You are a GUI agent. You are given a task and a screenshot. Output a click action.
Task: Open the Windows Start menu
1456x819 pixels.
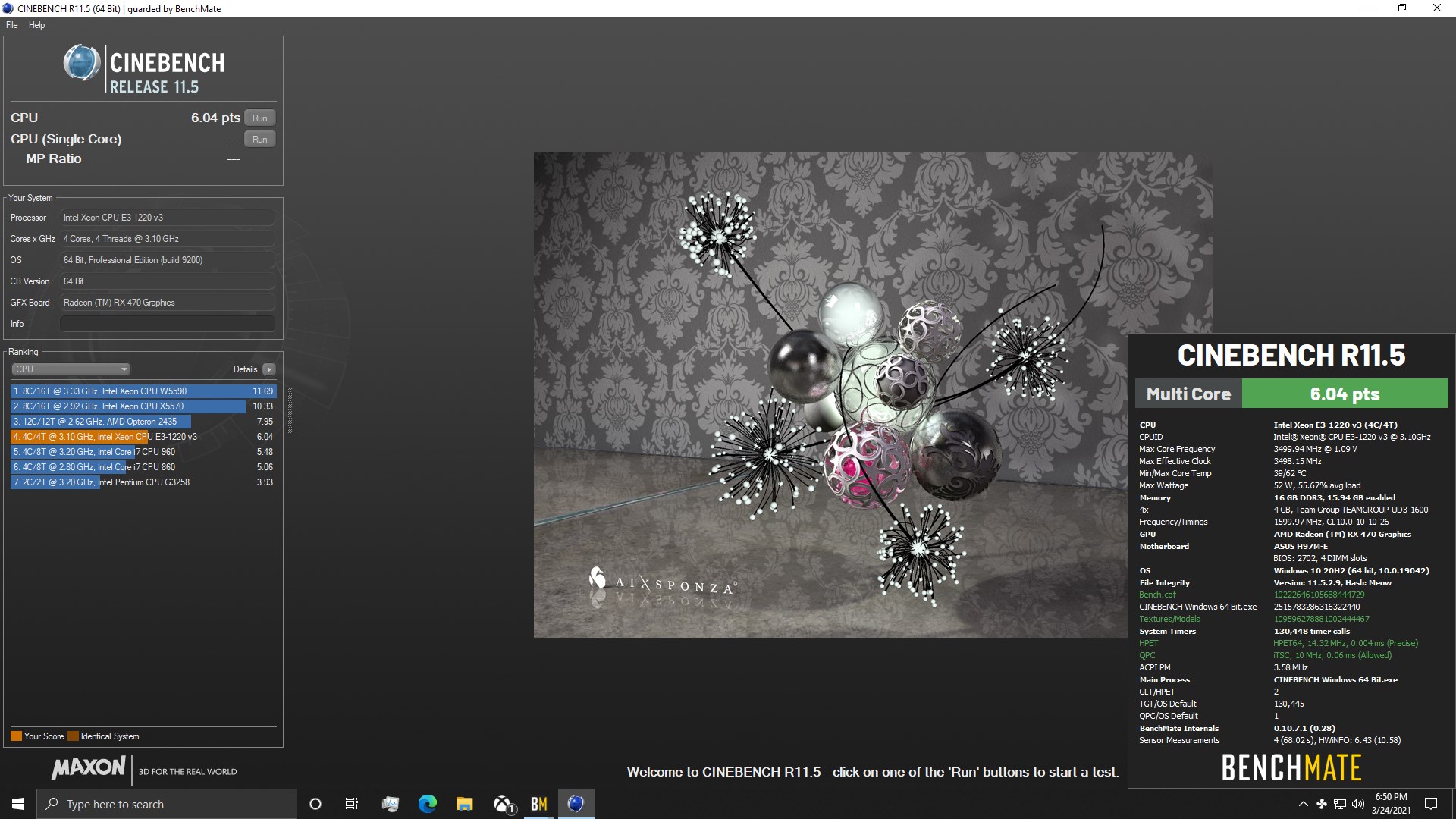(x=18, y=804)
